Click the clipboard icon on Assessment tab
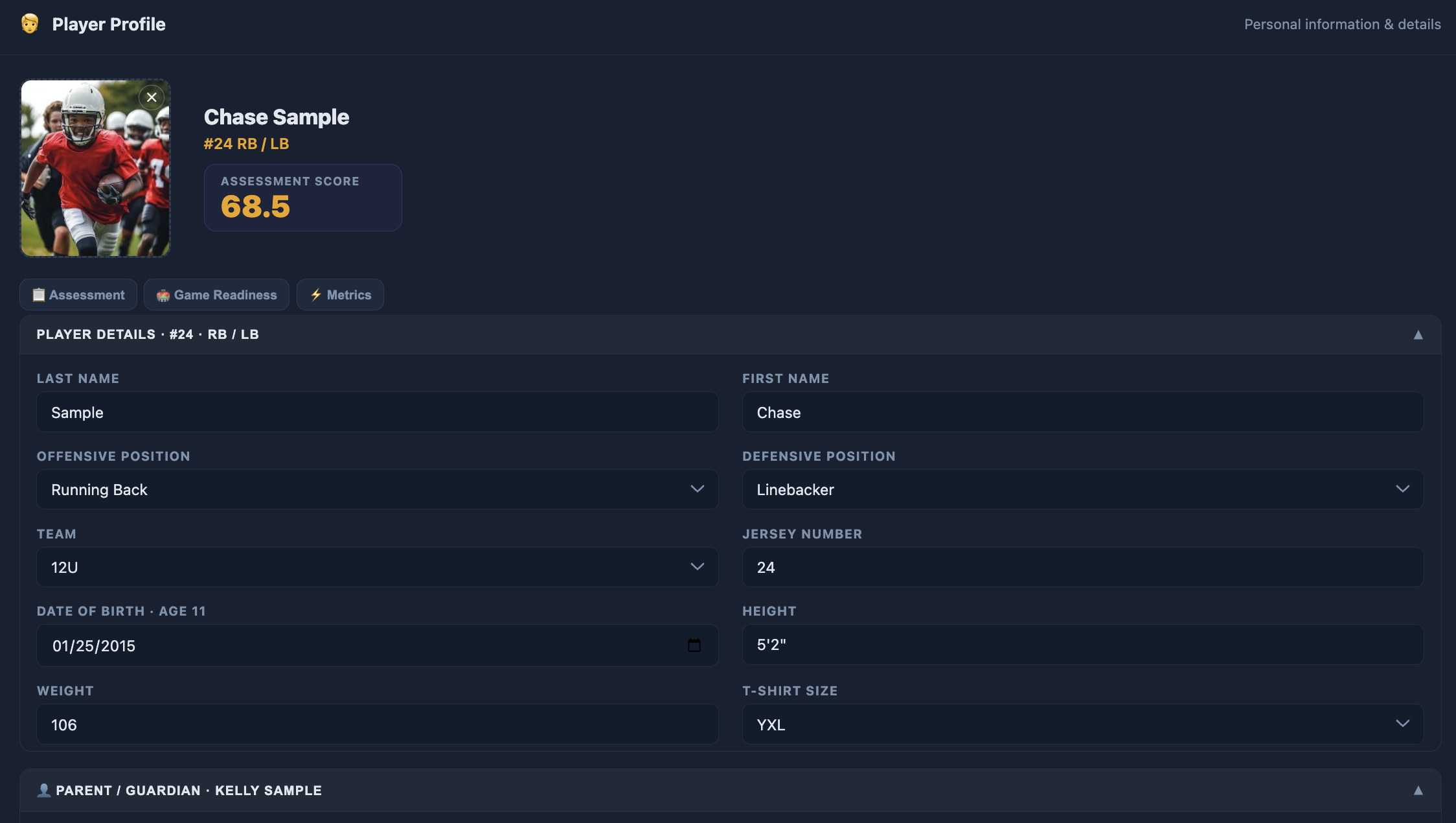This screenshot has height=823, width=1456. pos(39,295)
